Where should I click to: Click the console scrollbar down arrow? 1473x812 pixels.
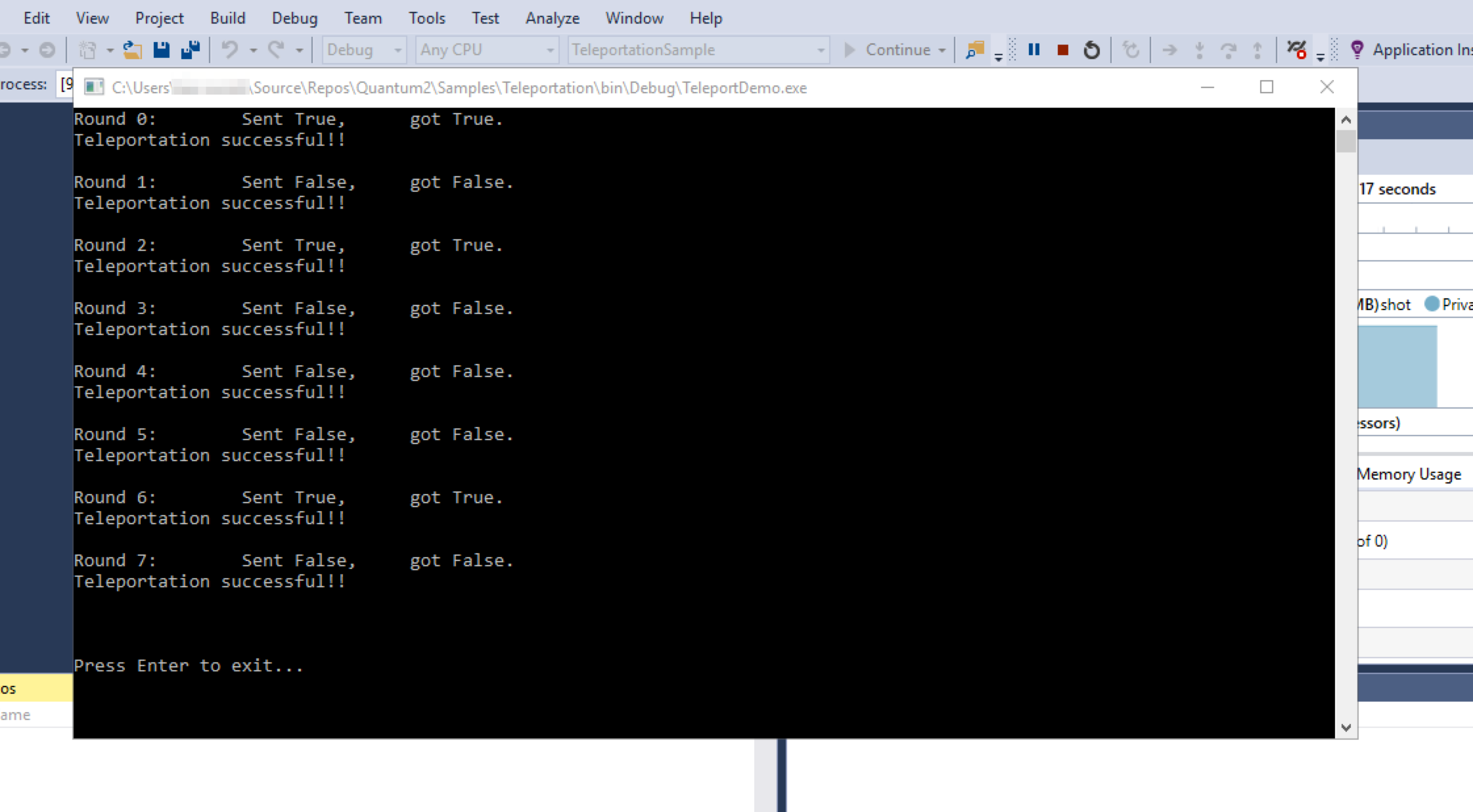point(1346,727)
